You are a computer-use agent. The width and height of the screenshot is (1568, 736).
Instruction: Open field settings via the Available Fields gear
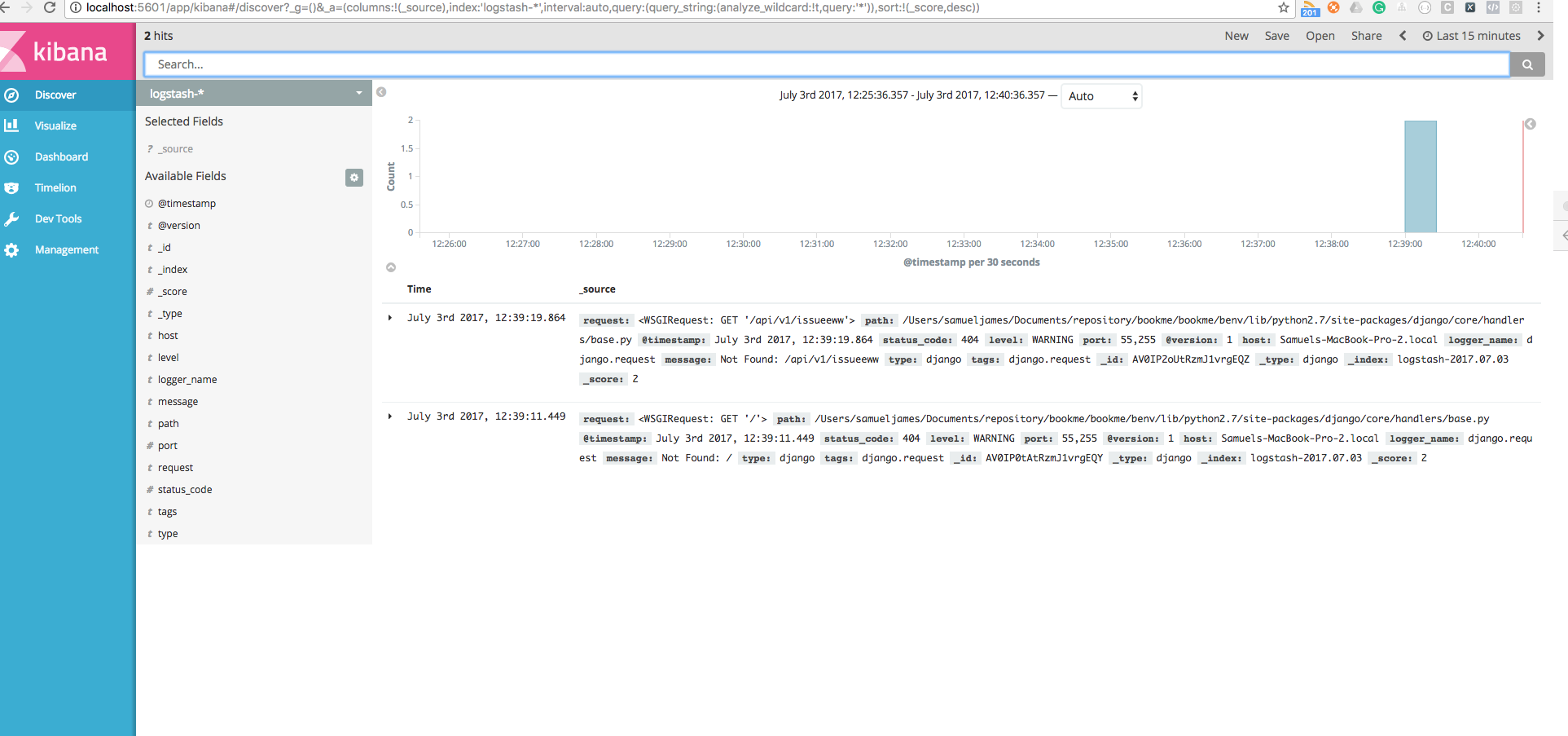[354, 177]
